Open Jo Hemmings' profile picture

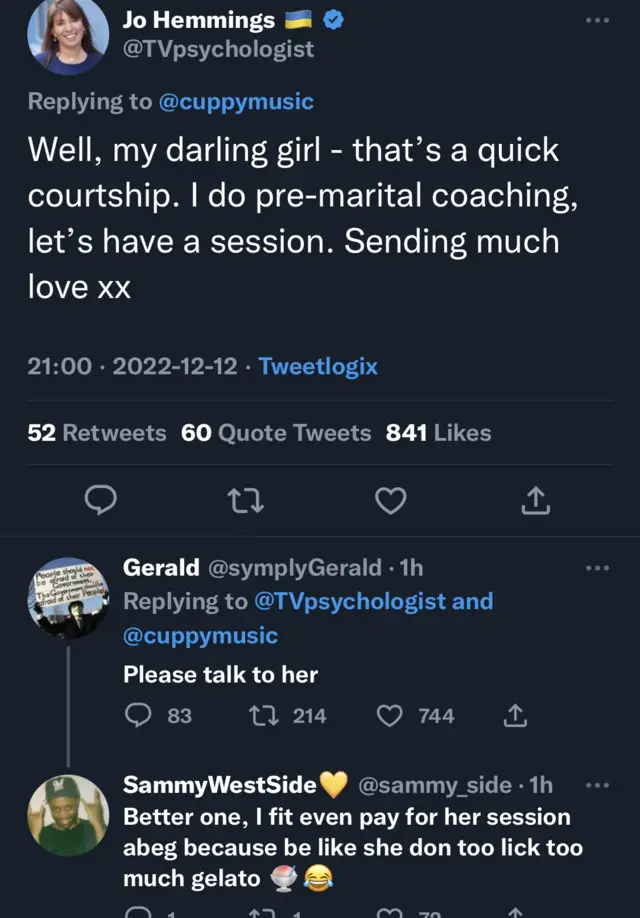tap(68, 37)
